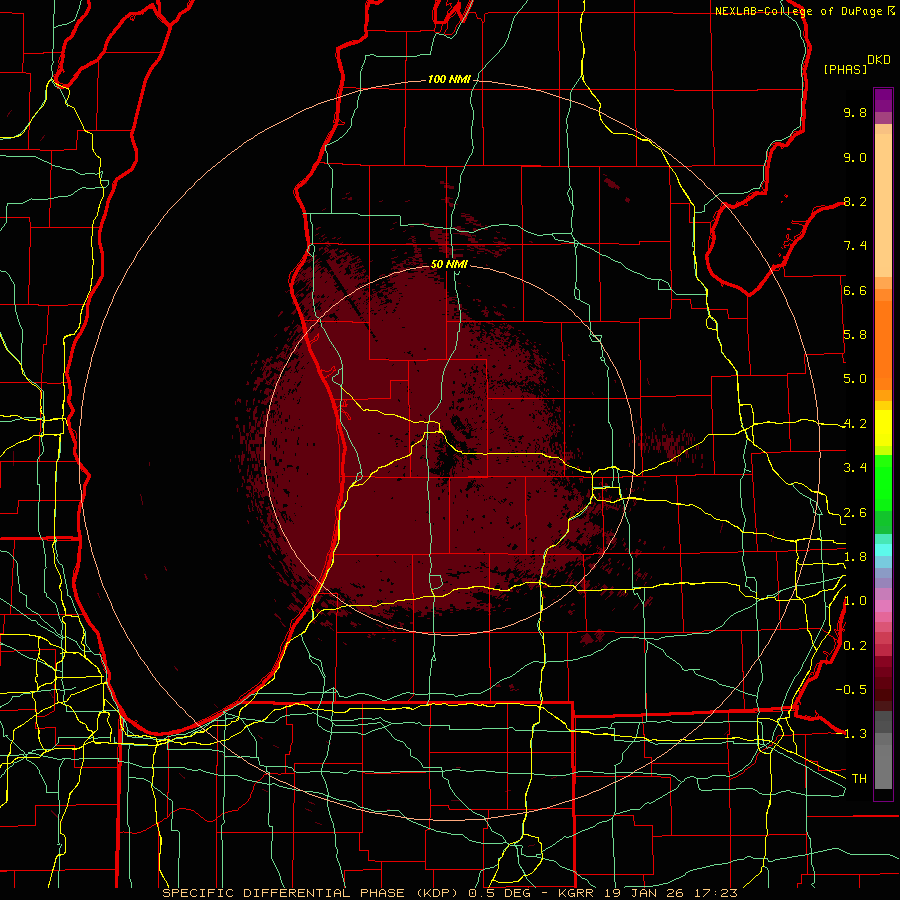
Task: Click the 3.4 value on the scale
Action: click(x=855, y=468)
